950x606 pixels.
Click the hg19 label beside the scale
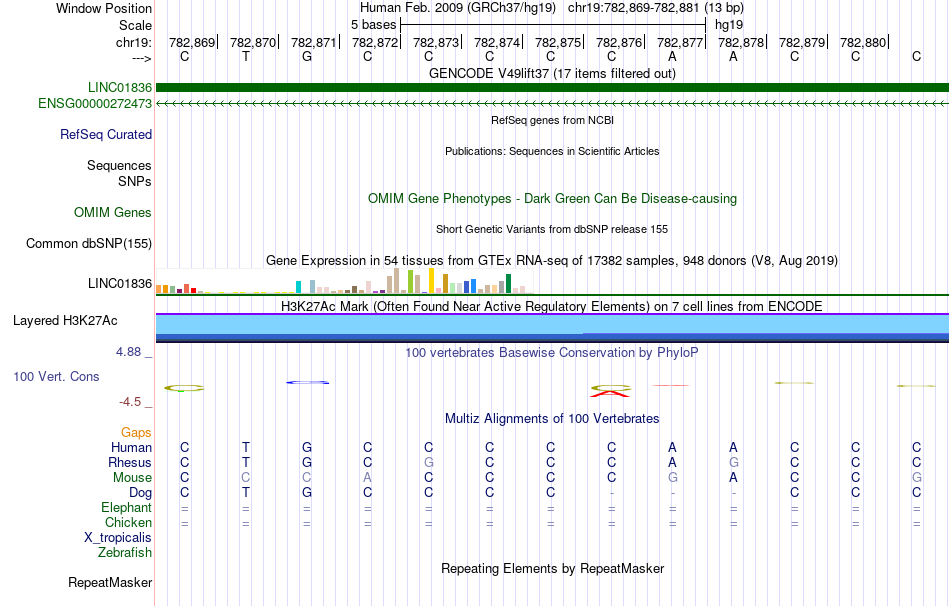click(x=729, y=25)
